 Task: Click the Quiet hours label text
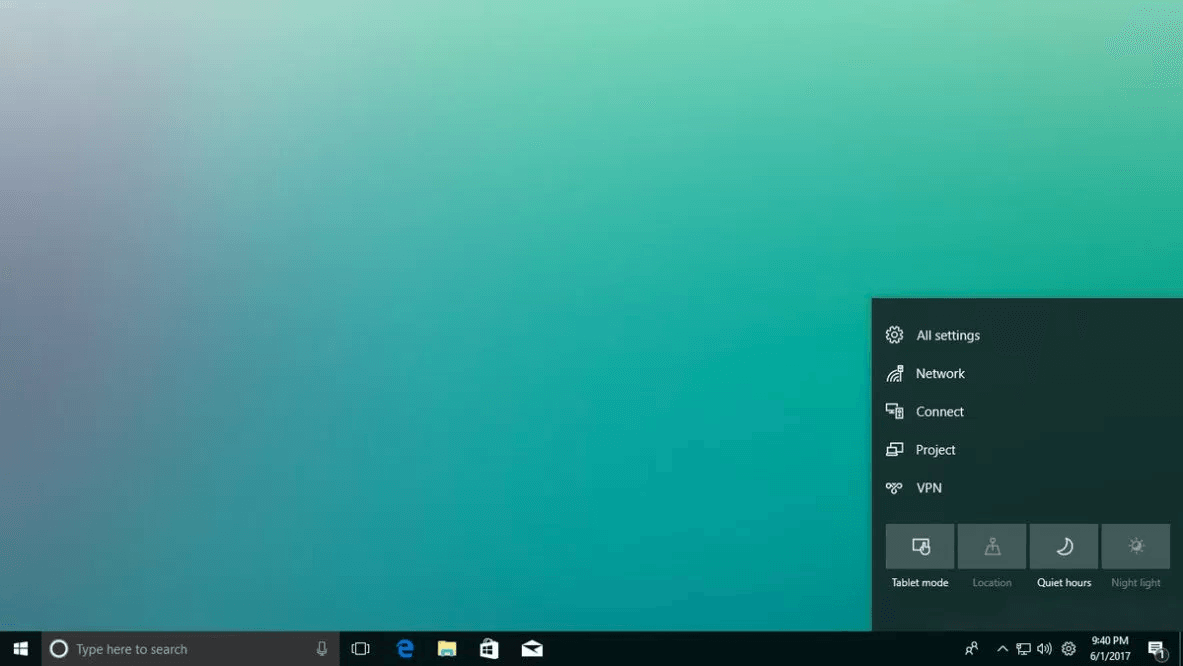1064,582
